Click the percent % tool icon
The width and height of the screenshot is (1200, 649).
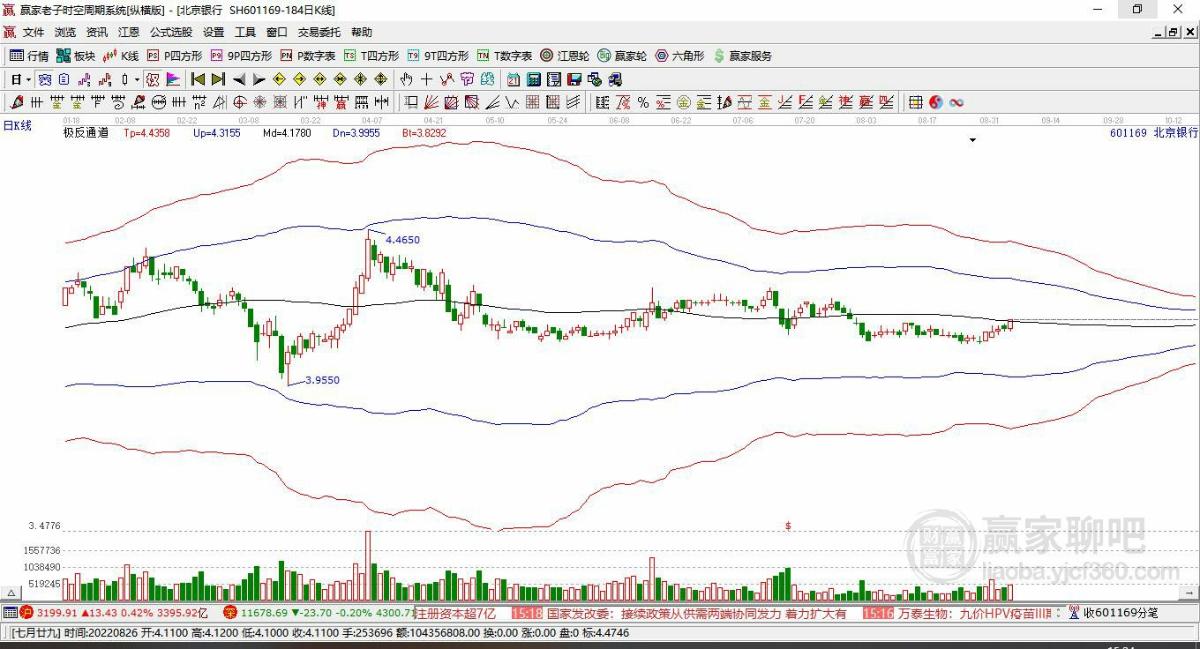coord(643,102)
